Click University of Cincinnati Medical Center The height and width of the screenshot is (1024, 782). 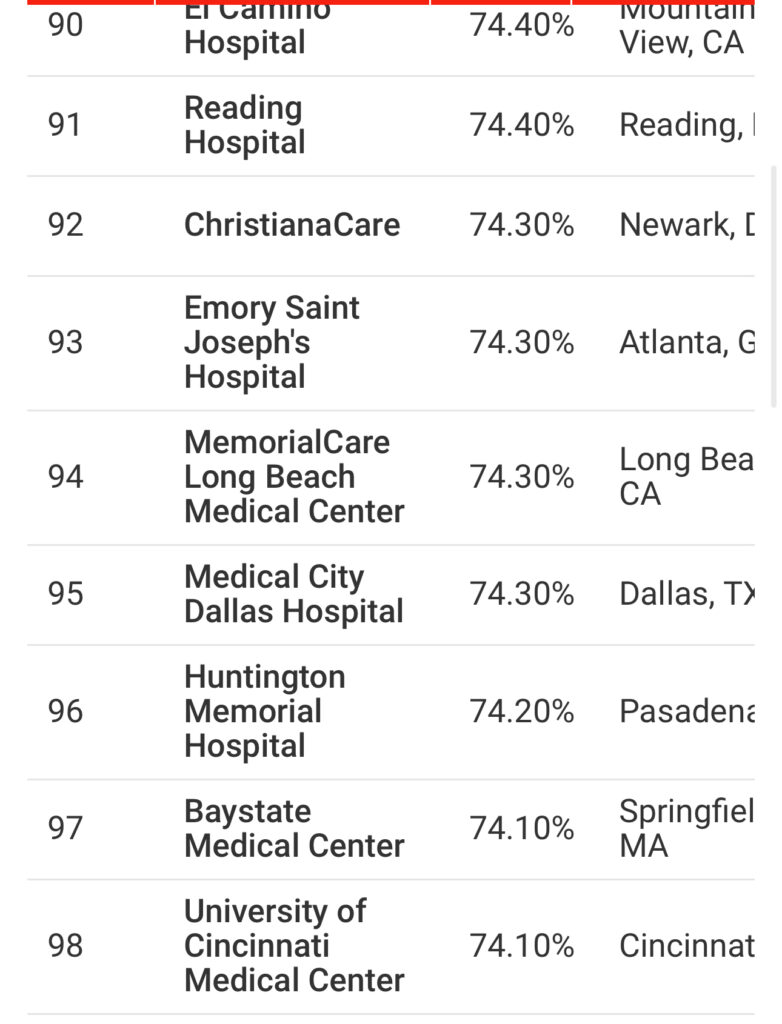(x=294, y=945)
